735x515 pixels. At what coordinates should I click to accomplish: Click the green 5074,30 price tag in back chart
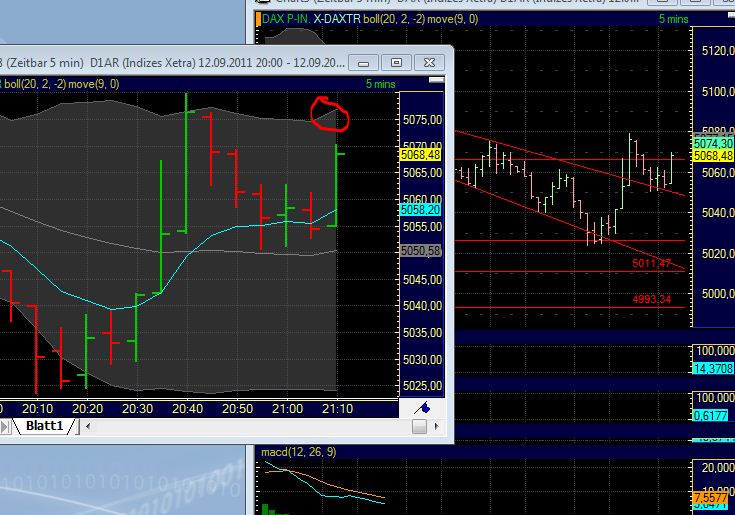pos(713,143)
